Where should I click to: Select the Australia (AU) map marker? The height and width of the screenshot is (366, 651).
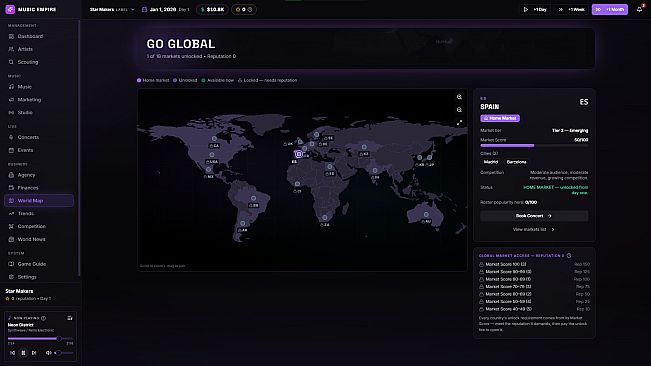click(x=426, y=215)
